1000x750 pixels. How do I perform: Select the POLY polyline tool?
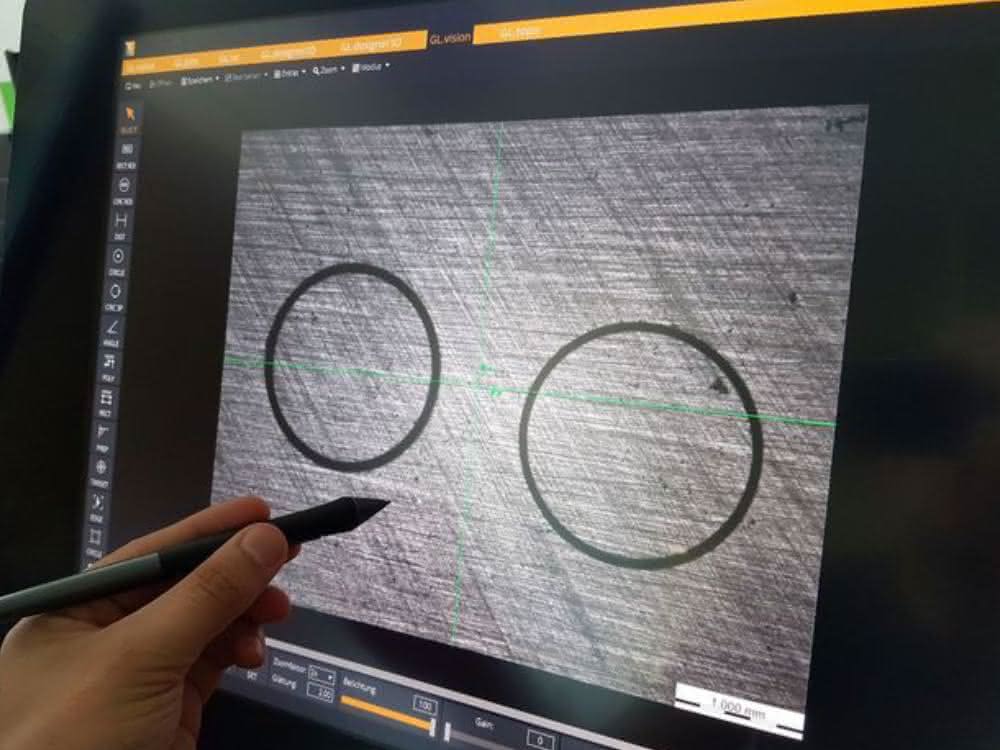point(108,367)
